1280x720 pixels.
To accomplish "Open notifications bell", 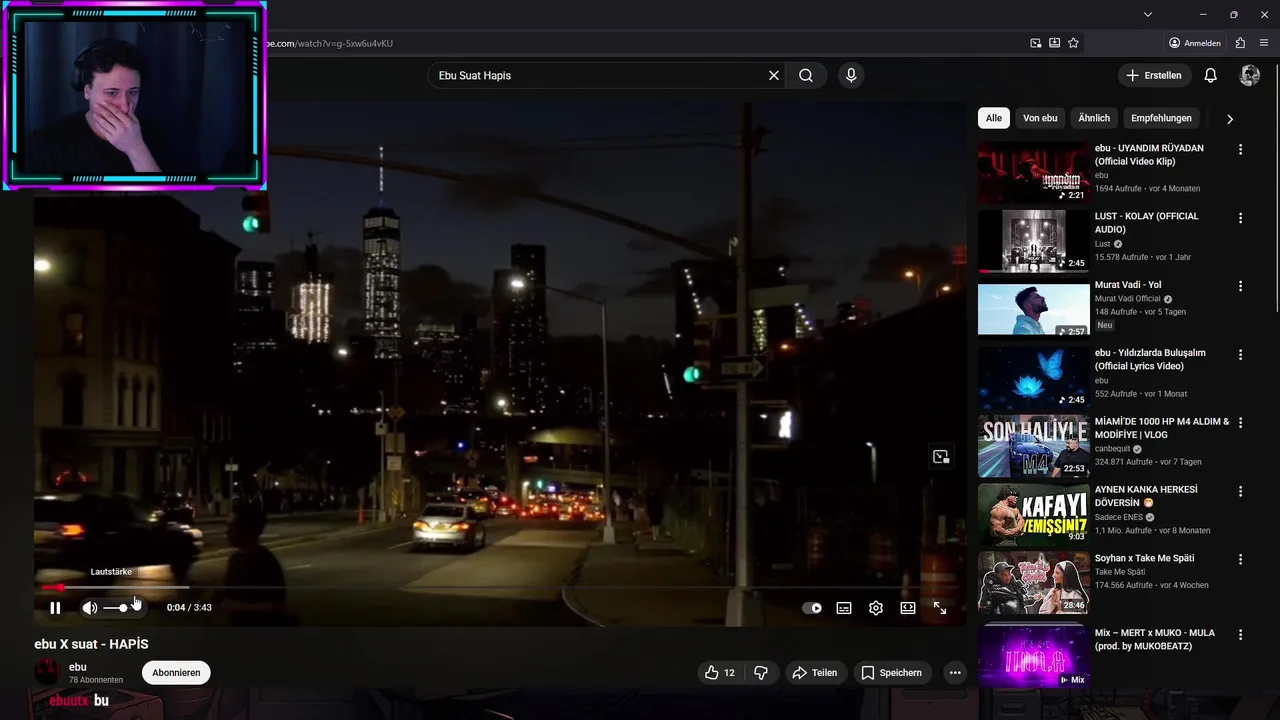I will tap(1210, 75).
